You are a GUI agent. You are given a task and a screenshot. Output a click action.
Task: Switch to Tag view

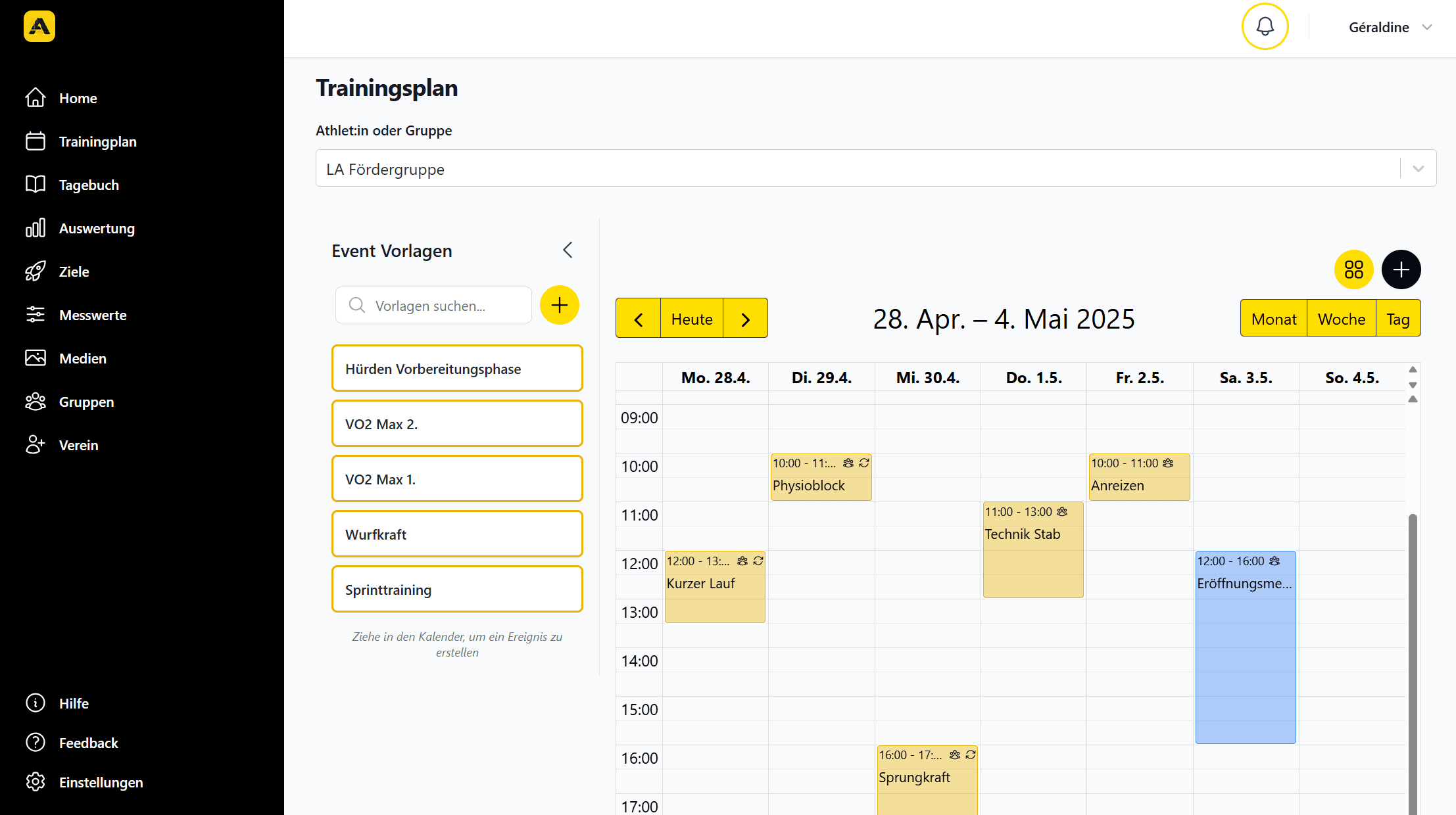[x=1398, y=319]
